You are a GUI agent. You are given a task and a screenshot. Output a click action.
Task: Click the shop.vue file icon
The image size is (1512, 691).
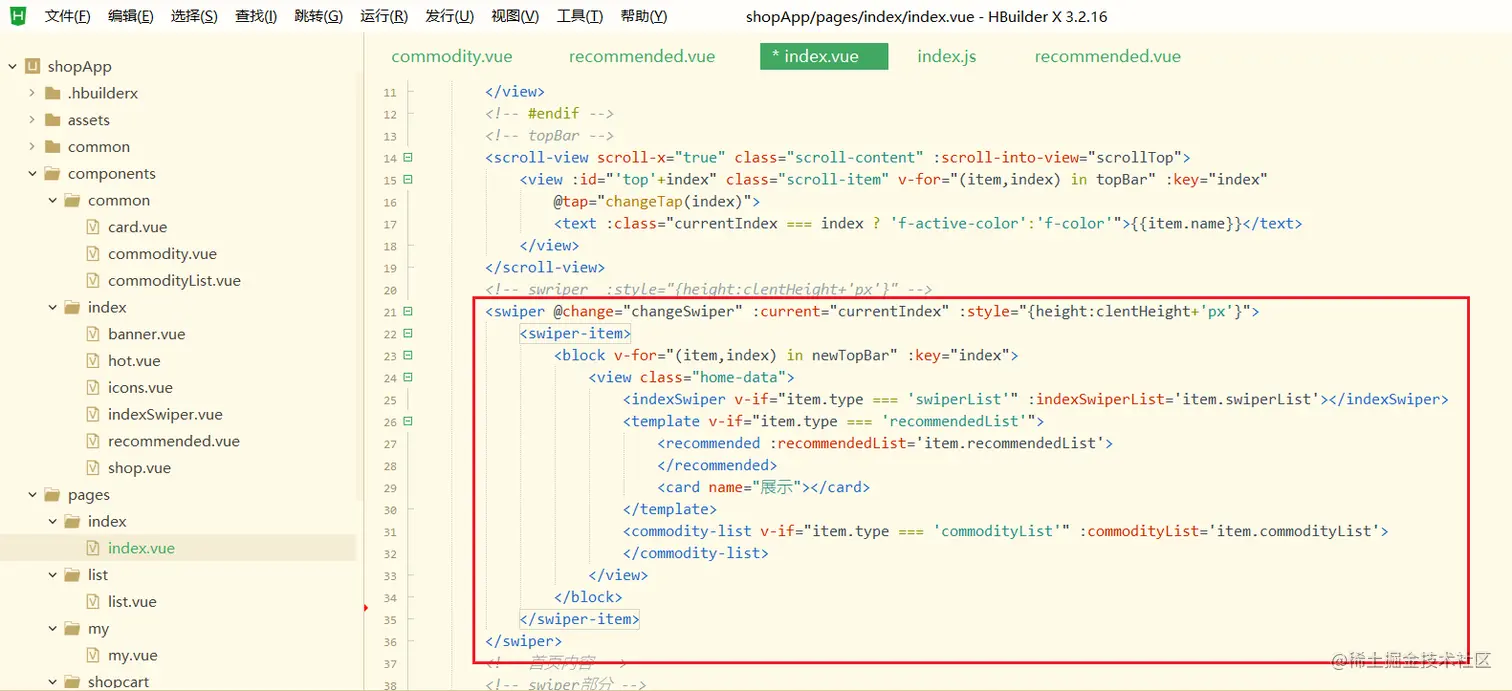pos(93,468)
